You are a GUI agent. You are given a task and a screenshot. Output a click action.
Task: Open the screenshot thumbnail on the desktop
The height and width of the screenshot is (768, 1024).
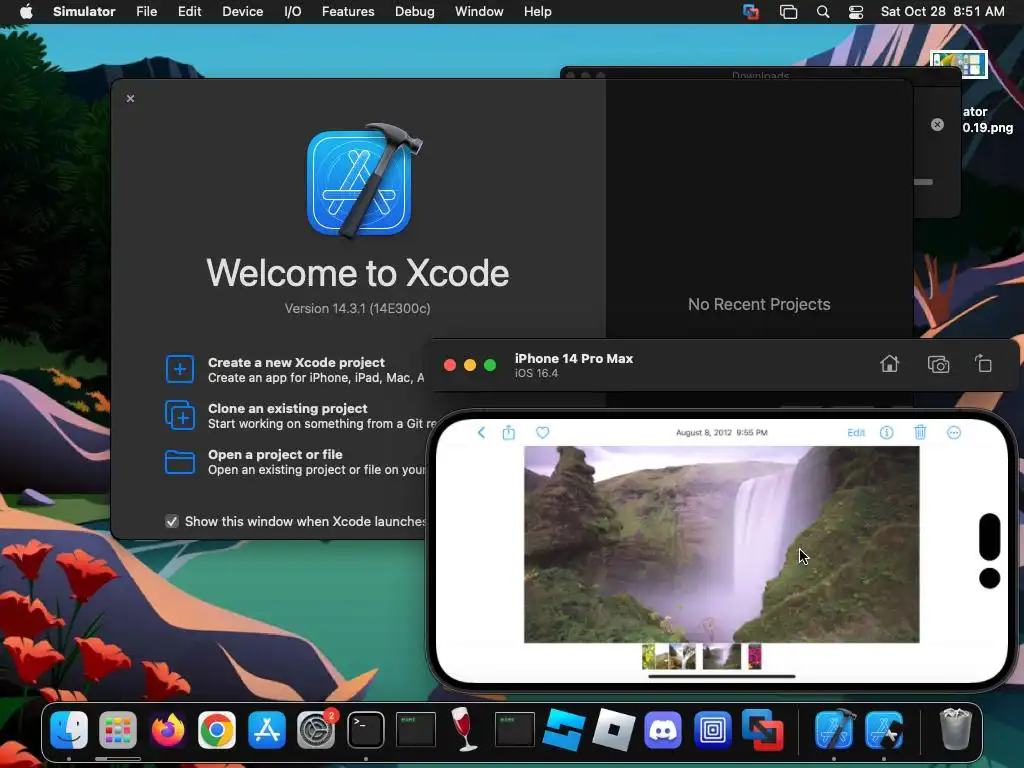(x=959, y=65)
